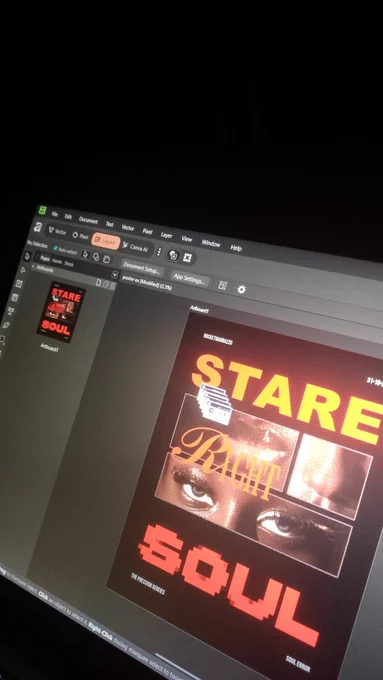Click the THE PRECISION SERIES text

147,584
